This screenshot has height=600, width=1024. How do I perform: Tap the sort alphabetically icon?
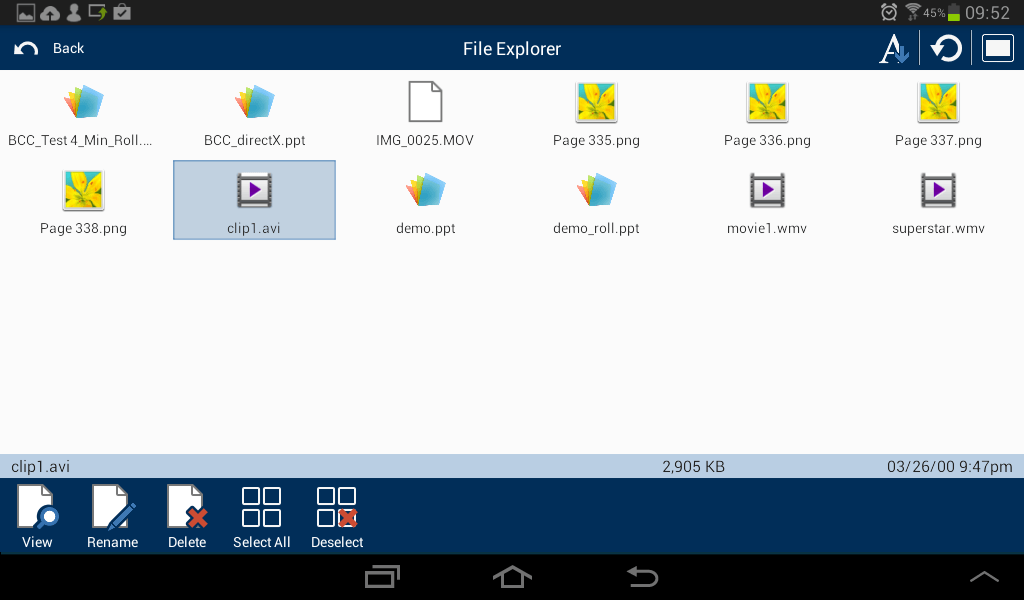pyautogui.click(x=893, y=49)
